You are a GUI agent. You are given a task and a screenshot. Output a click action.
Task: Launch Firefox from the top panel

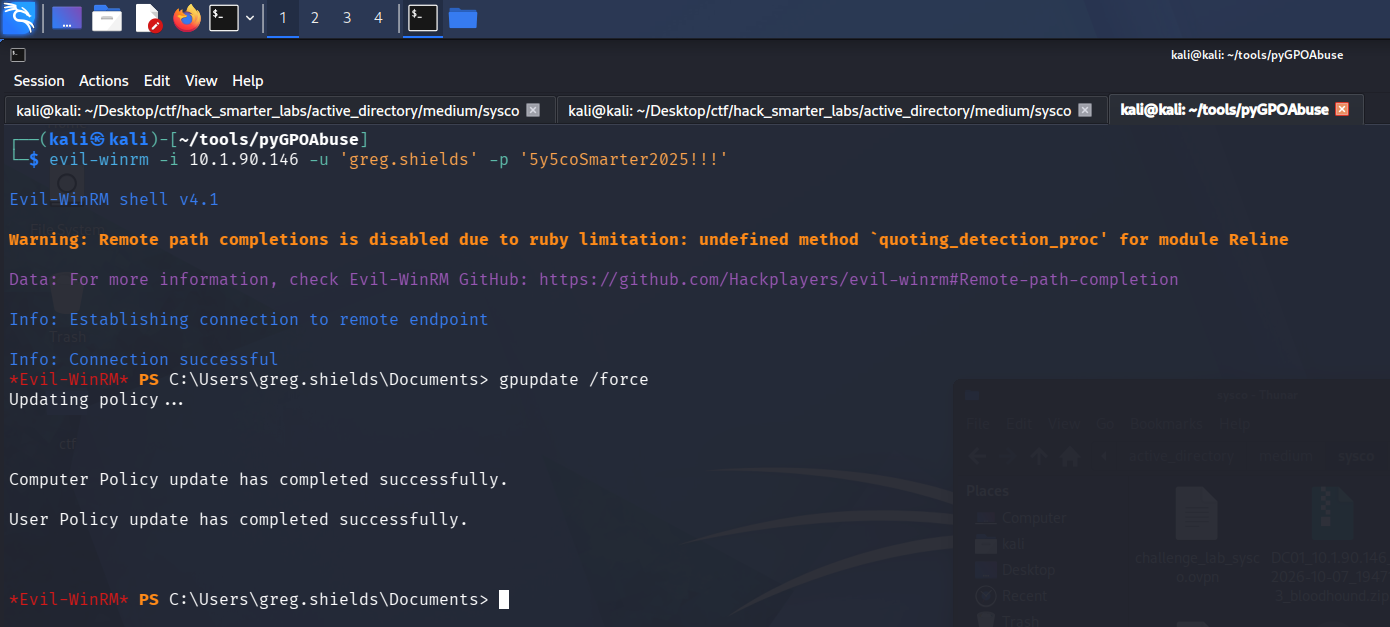[187, 17]
